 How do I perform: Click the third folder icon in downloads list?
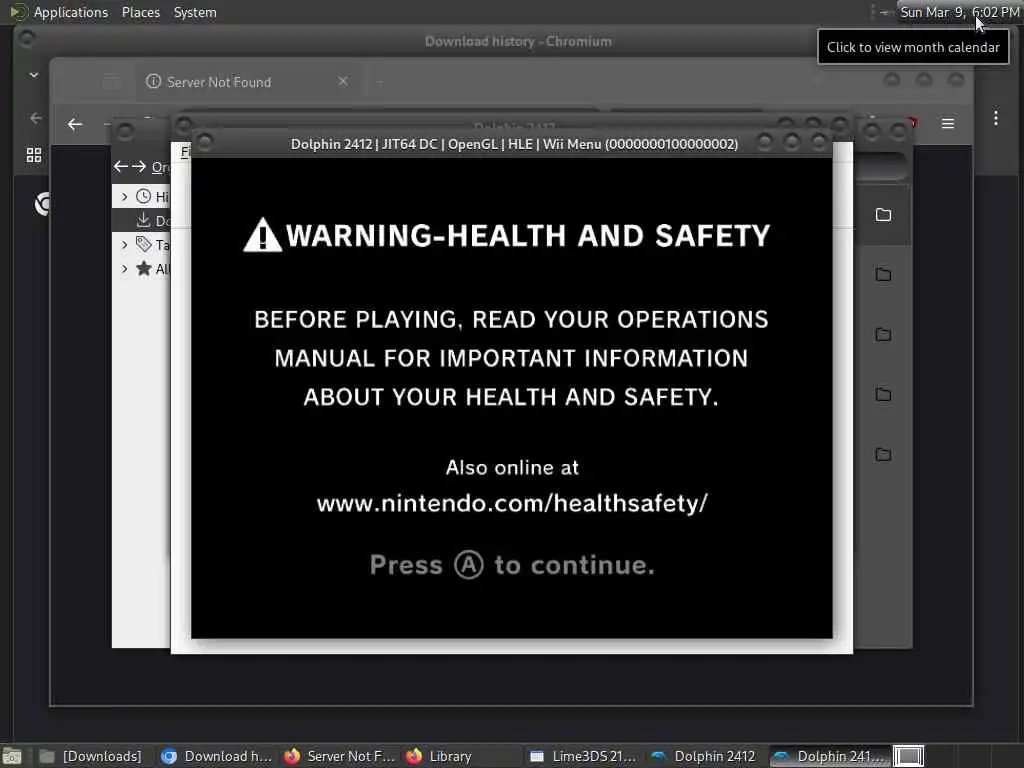click(x=883, y=335)
